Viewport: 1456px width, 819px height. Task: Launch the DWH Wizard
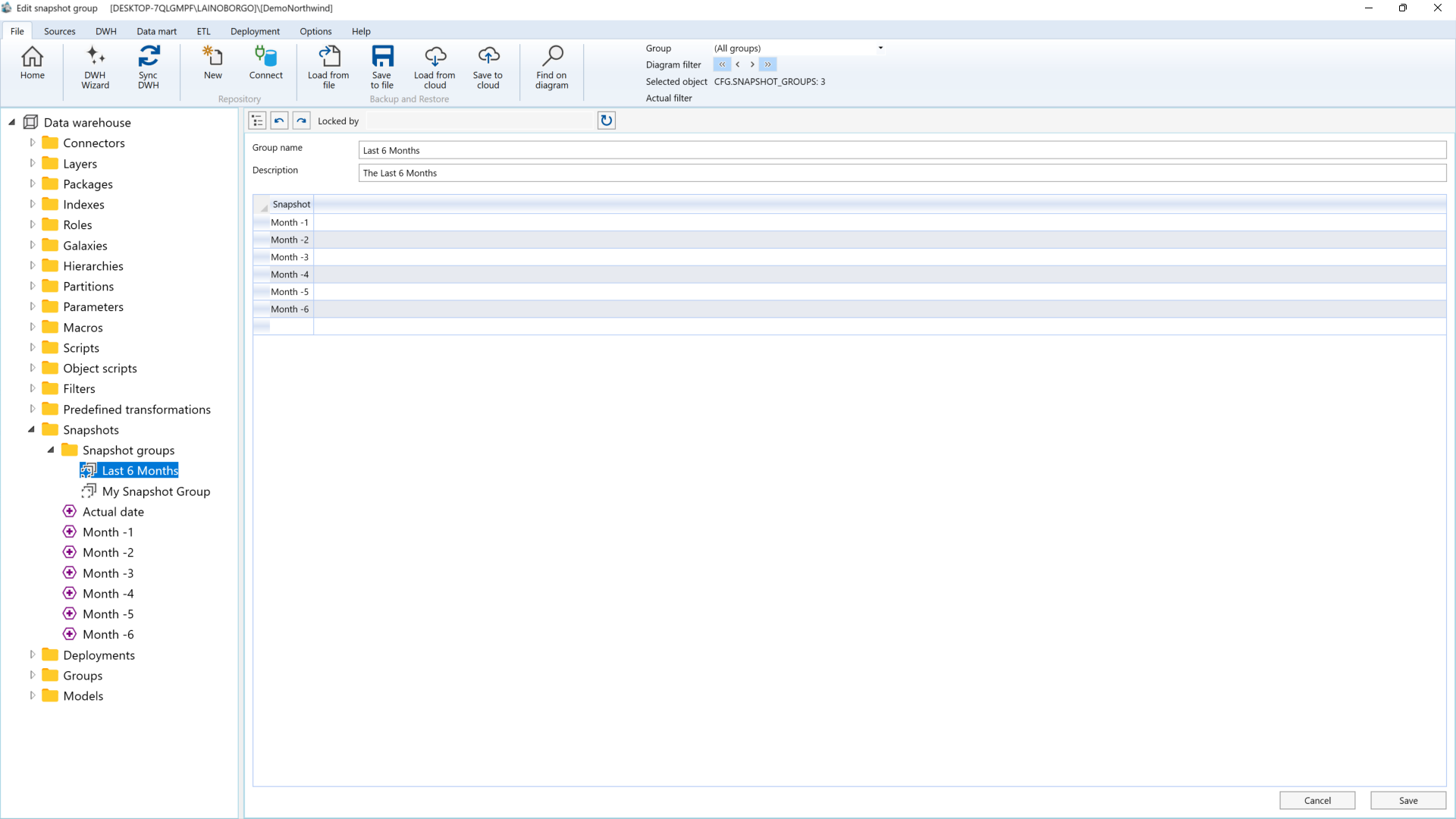click(95, 67)
